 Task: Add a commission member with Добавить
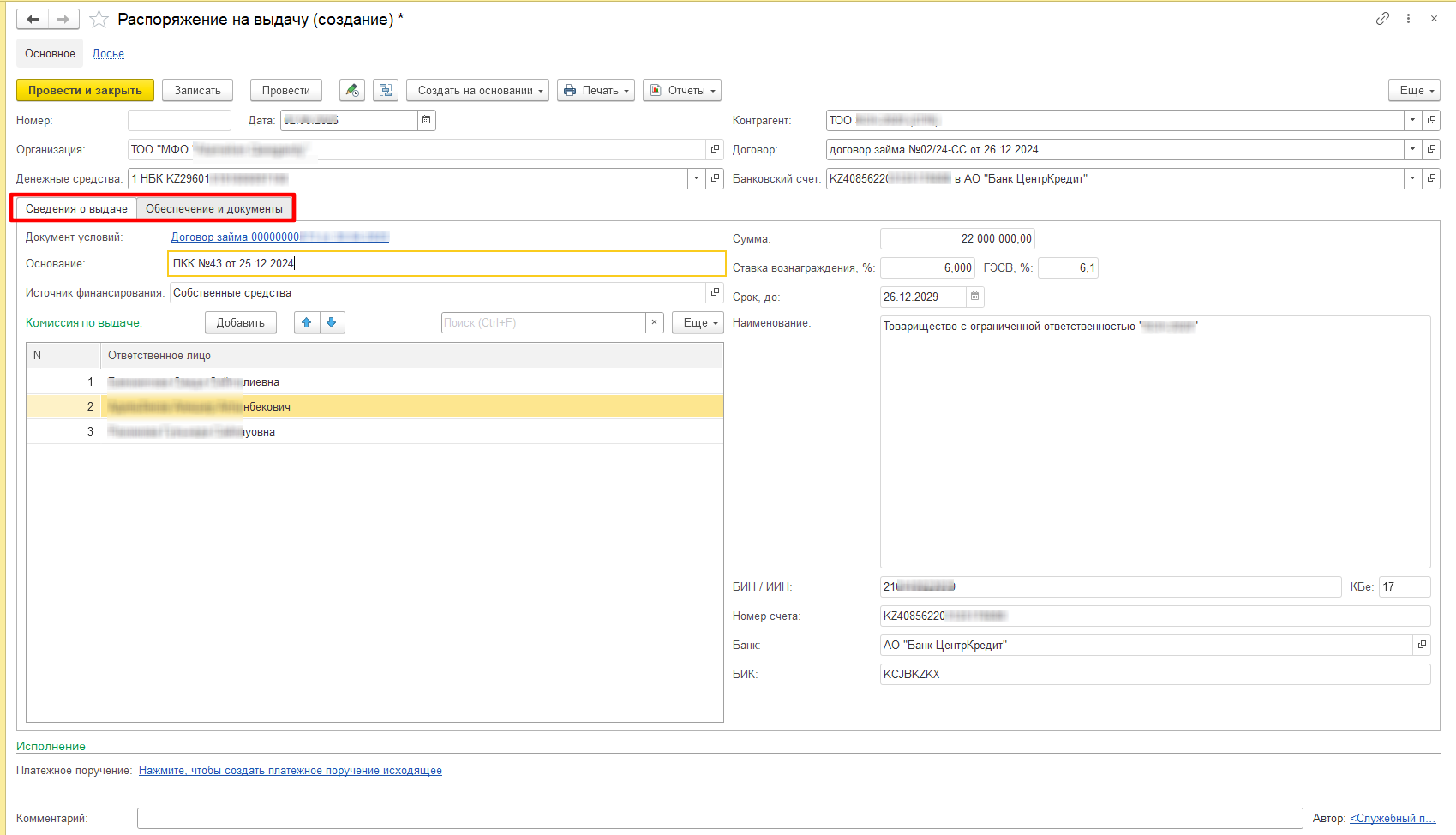point(241,322)
